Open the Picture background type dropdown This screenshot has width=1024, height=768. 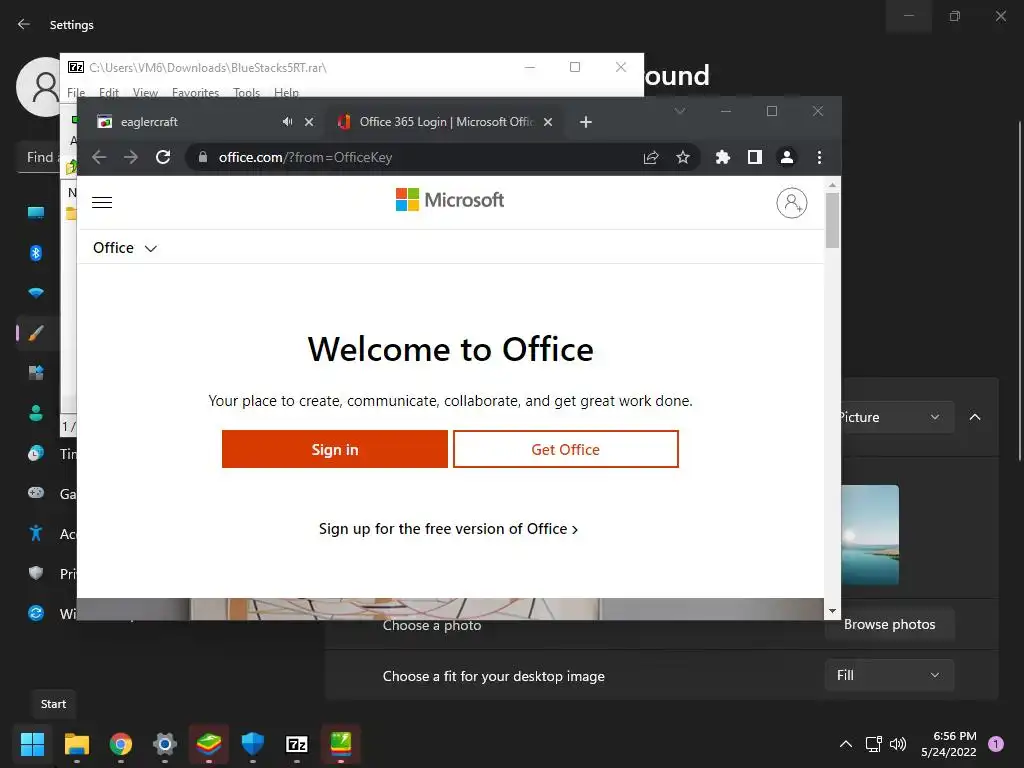[x=897, y=417]
